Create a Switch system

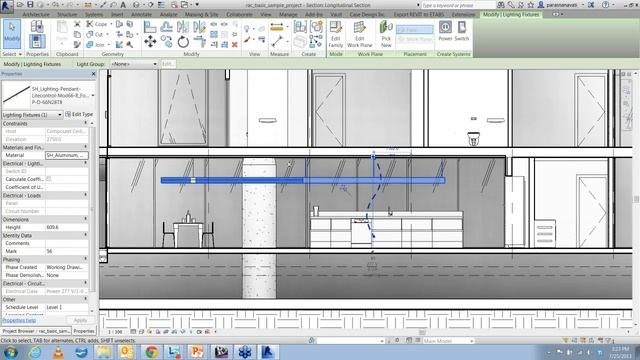[x=462, y=31]
